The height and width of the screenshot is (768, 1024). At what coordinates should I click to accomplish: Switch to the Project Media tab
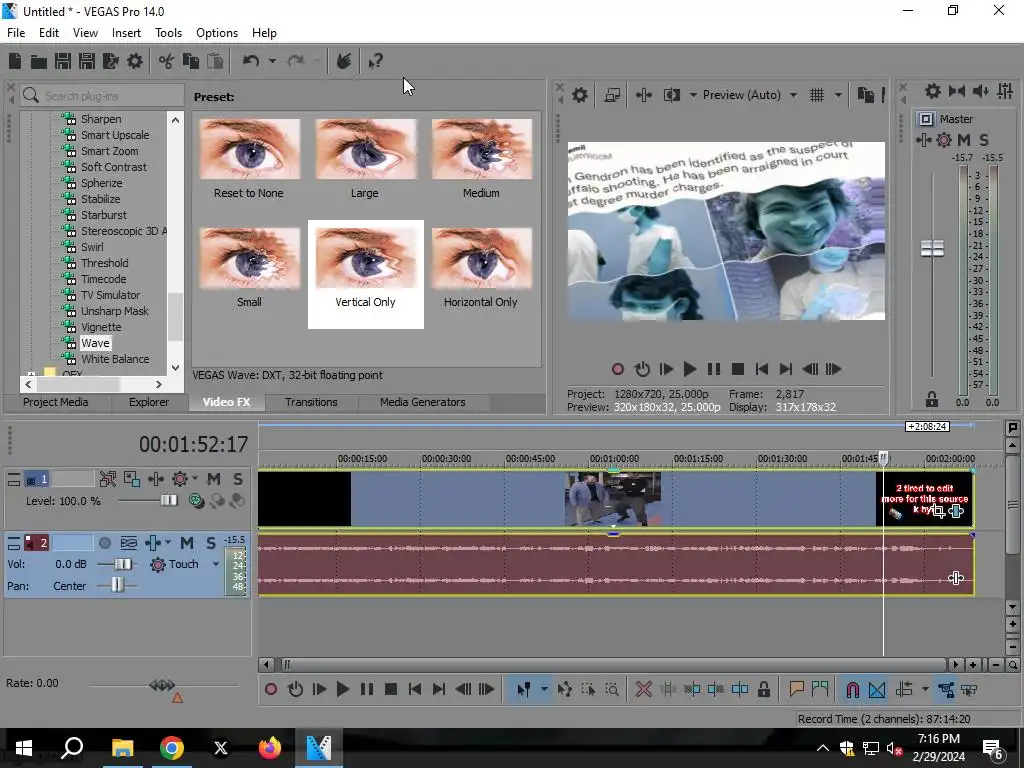(56, 402)
